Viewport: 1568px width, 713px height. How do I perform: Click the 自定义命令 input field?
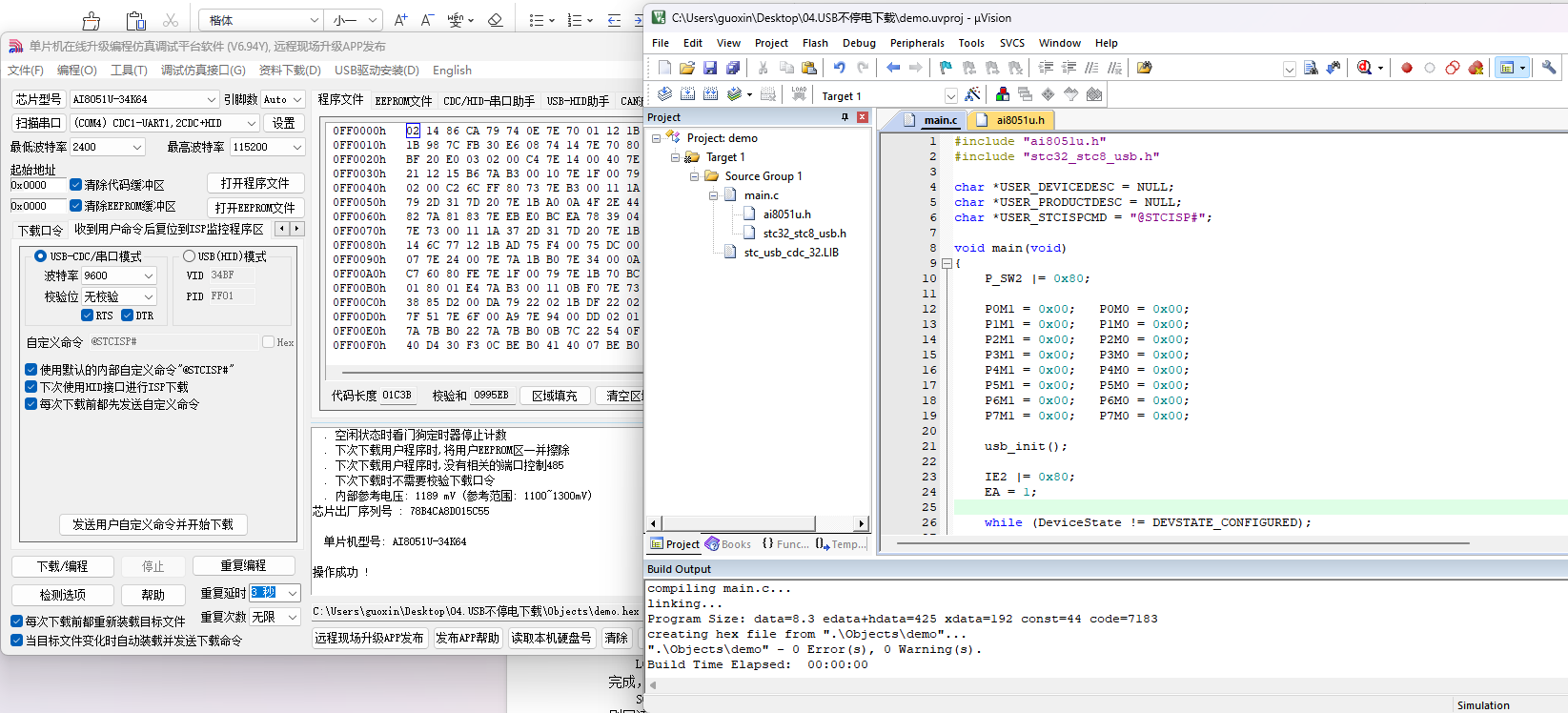[174, 341]
